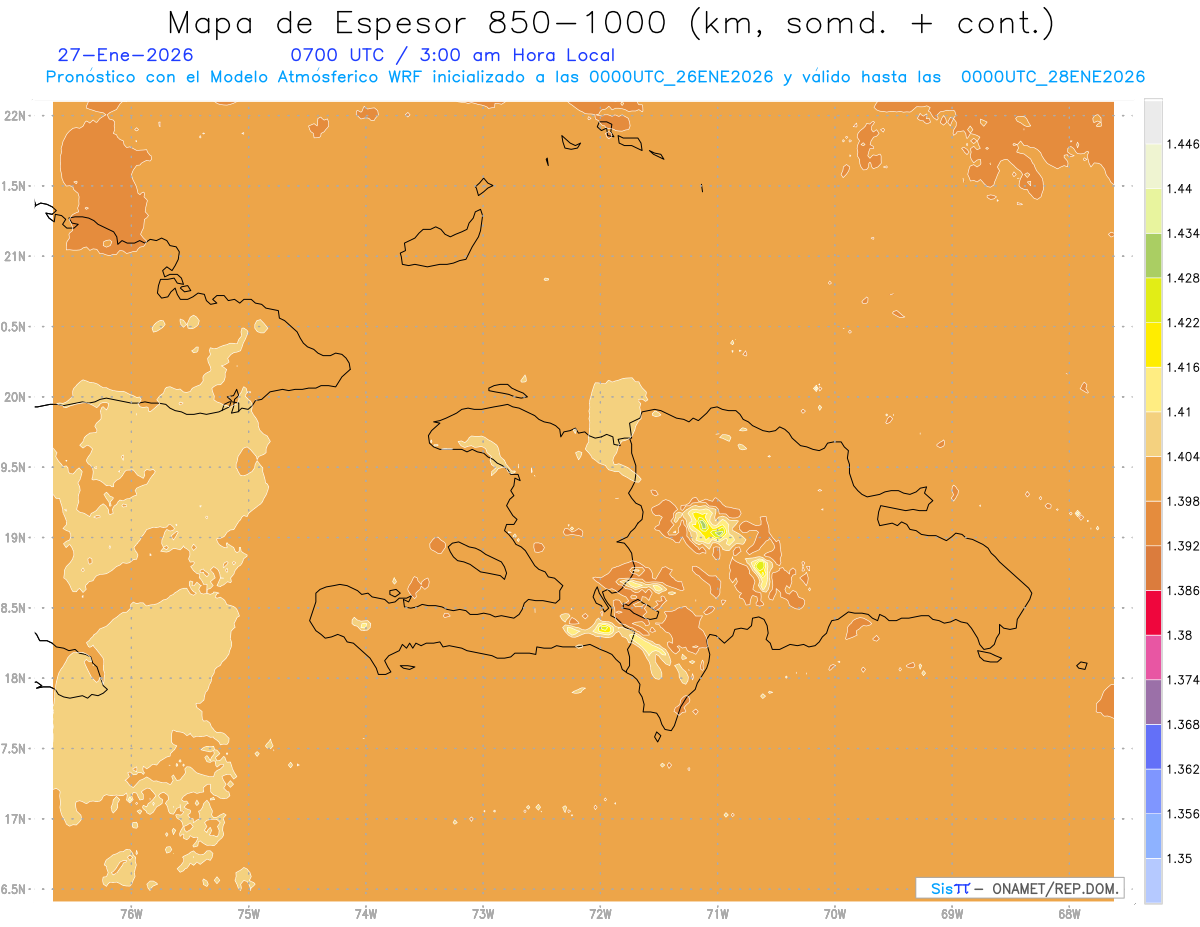Select the purple legend swatch below 1.374
The width and height of the screenshot is (1200, 927).
(1152, 702)
